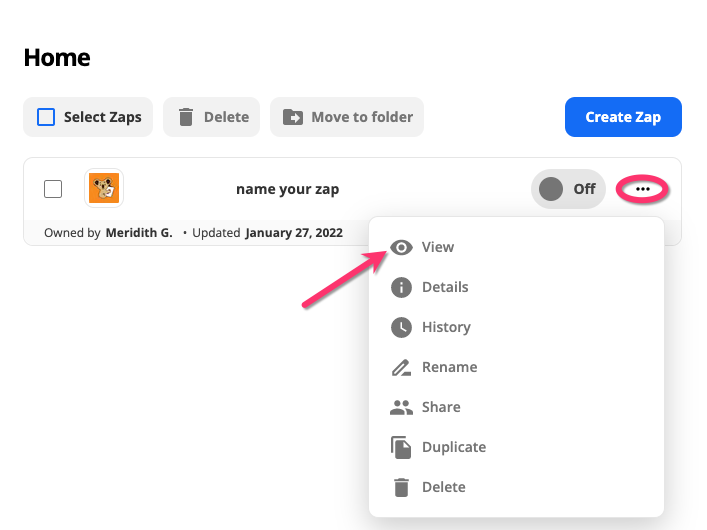Open History from the zap menu
This screenshot has height=530, width=707.
[445, 327]
